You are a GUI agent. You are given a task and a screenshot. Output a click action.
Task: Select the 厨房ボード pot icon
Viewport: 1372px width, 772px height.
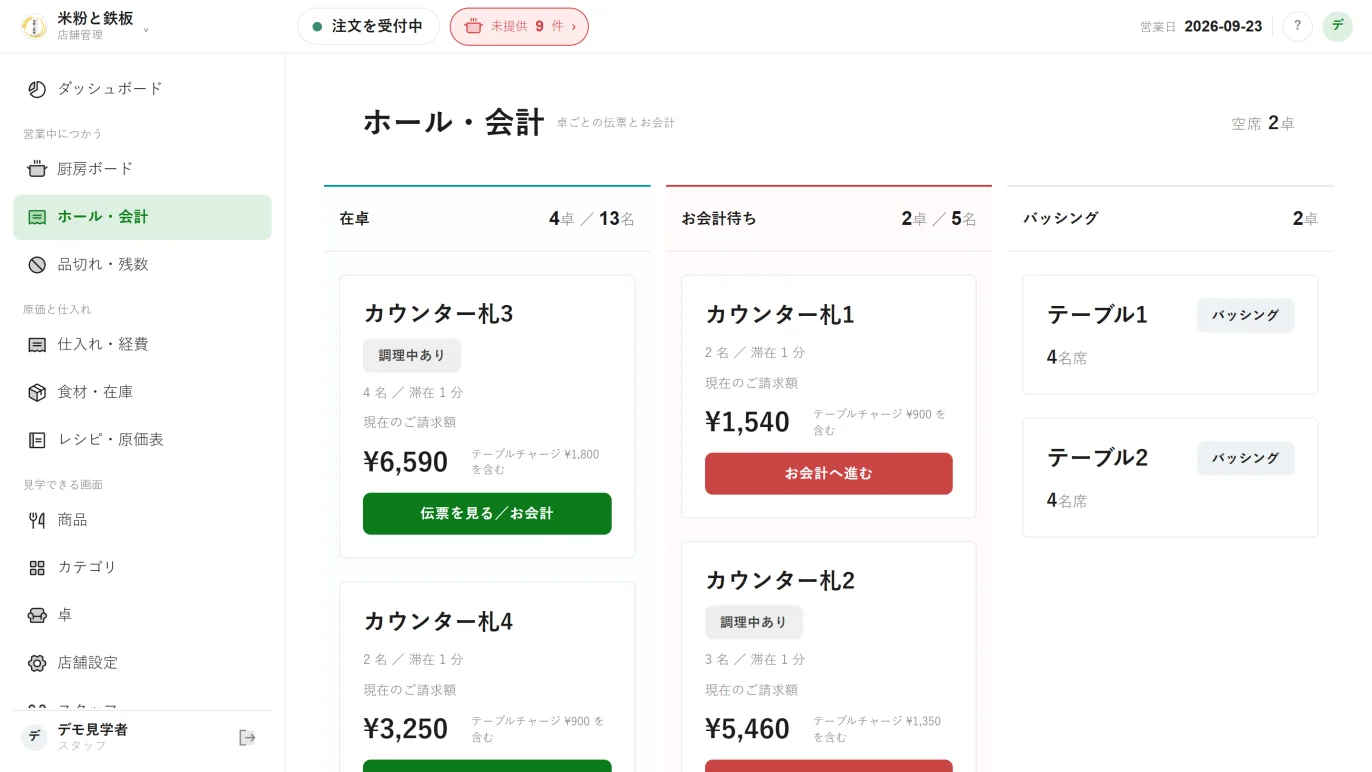click(37, 169)
